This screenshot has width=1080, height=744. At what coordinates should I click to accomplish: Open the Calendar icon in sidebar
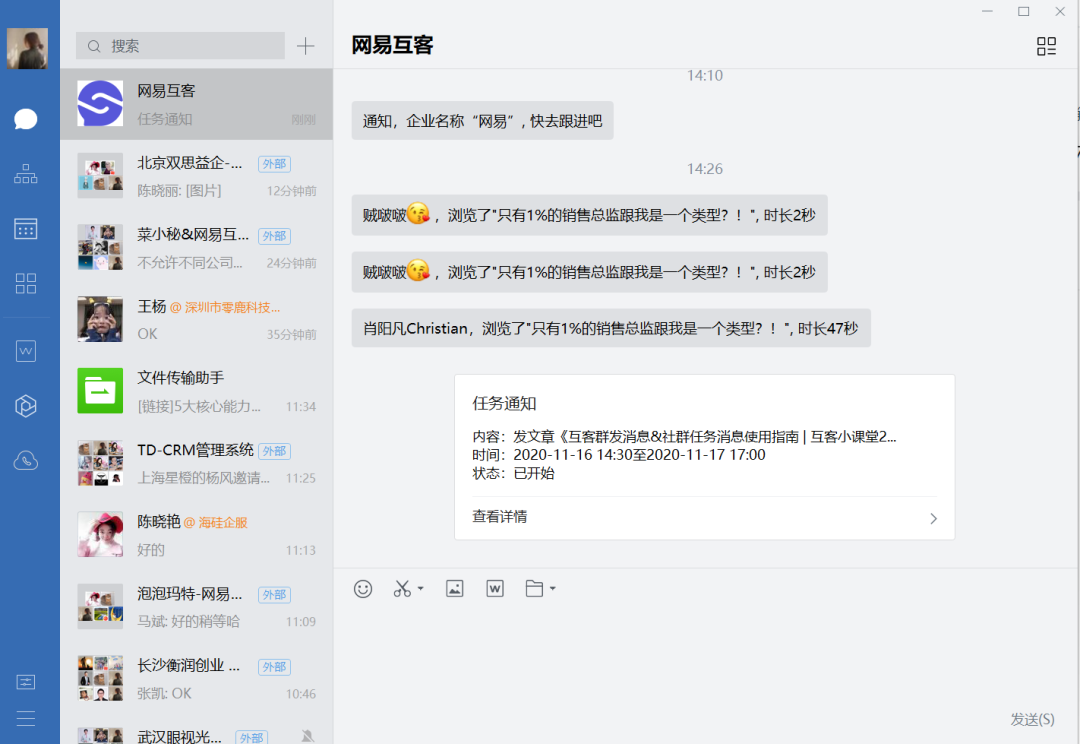(x=25, y=229)
